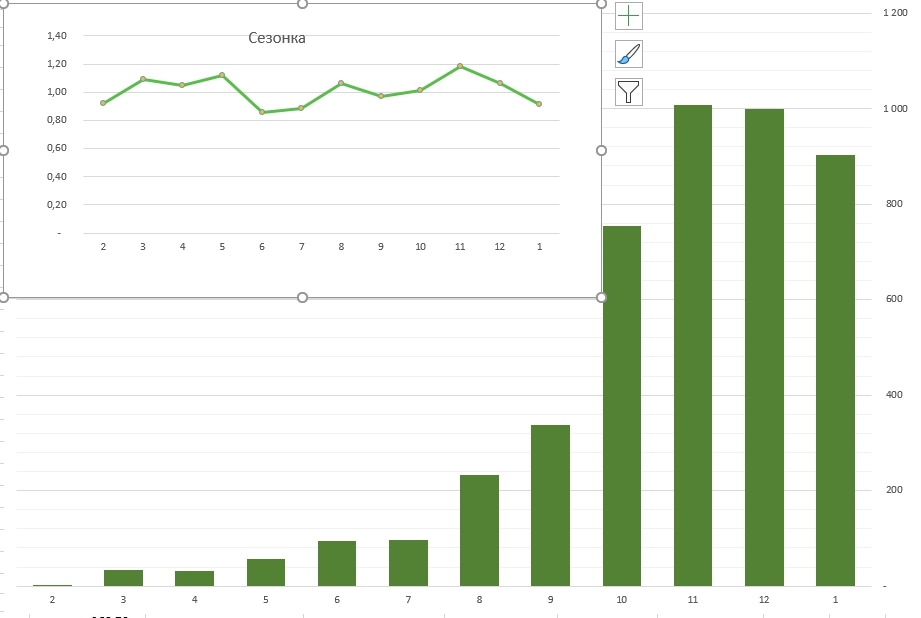Select the Сезонка chart title
The height and width of the screenshot is (618, 921).
pyautogui.click(x=277, y=38)
